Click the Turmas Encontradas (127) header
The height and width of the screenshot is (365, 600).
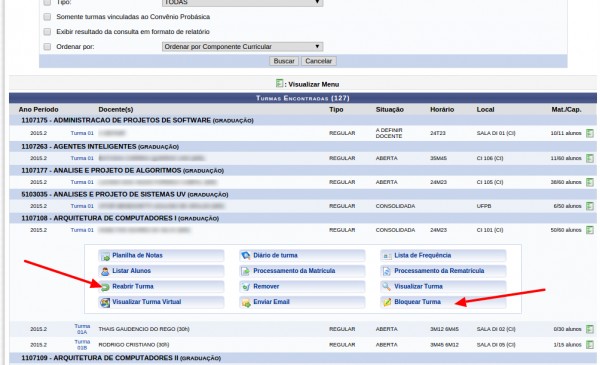coord(303,98)
